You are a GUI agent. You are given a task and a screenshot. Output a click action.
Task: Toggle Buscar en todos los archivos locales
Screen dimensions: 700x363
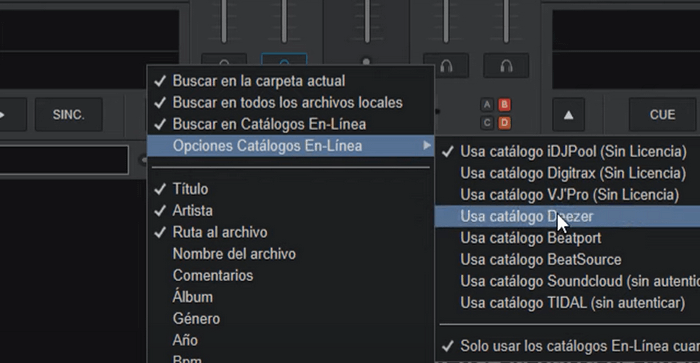291,102
